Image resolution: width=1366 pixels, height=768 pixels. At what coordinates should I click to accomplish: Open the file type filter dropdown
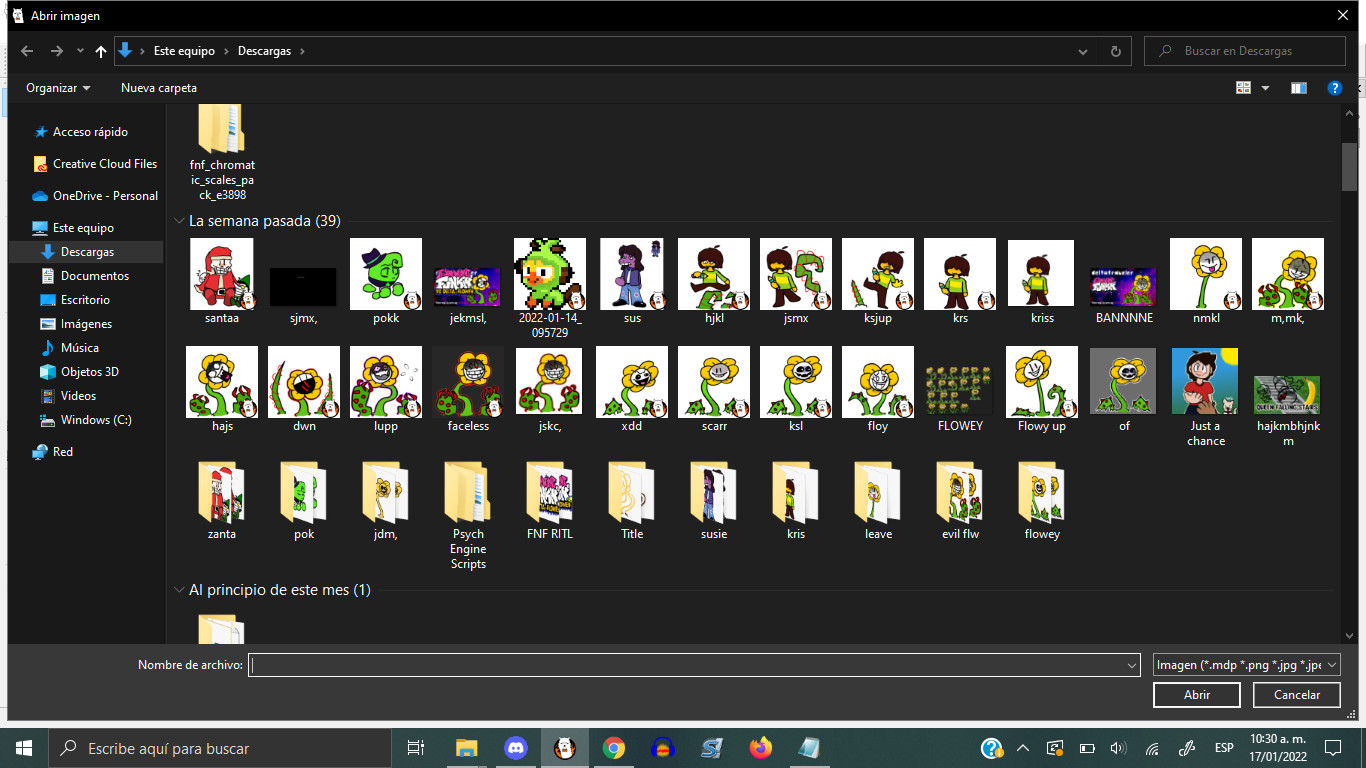1246,665
